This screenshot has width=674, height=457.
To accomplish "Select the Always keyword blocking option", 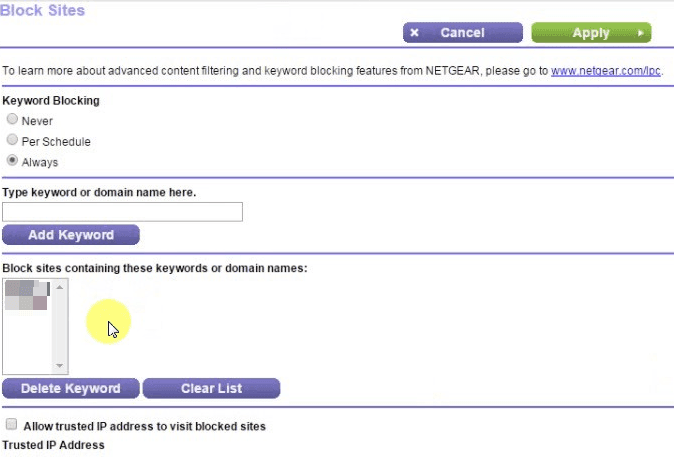I will (x=12, y=161).
